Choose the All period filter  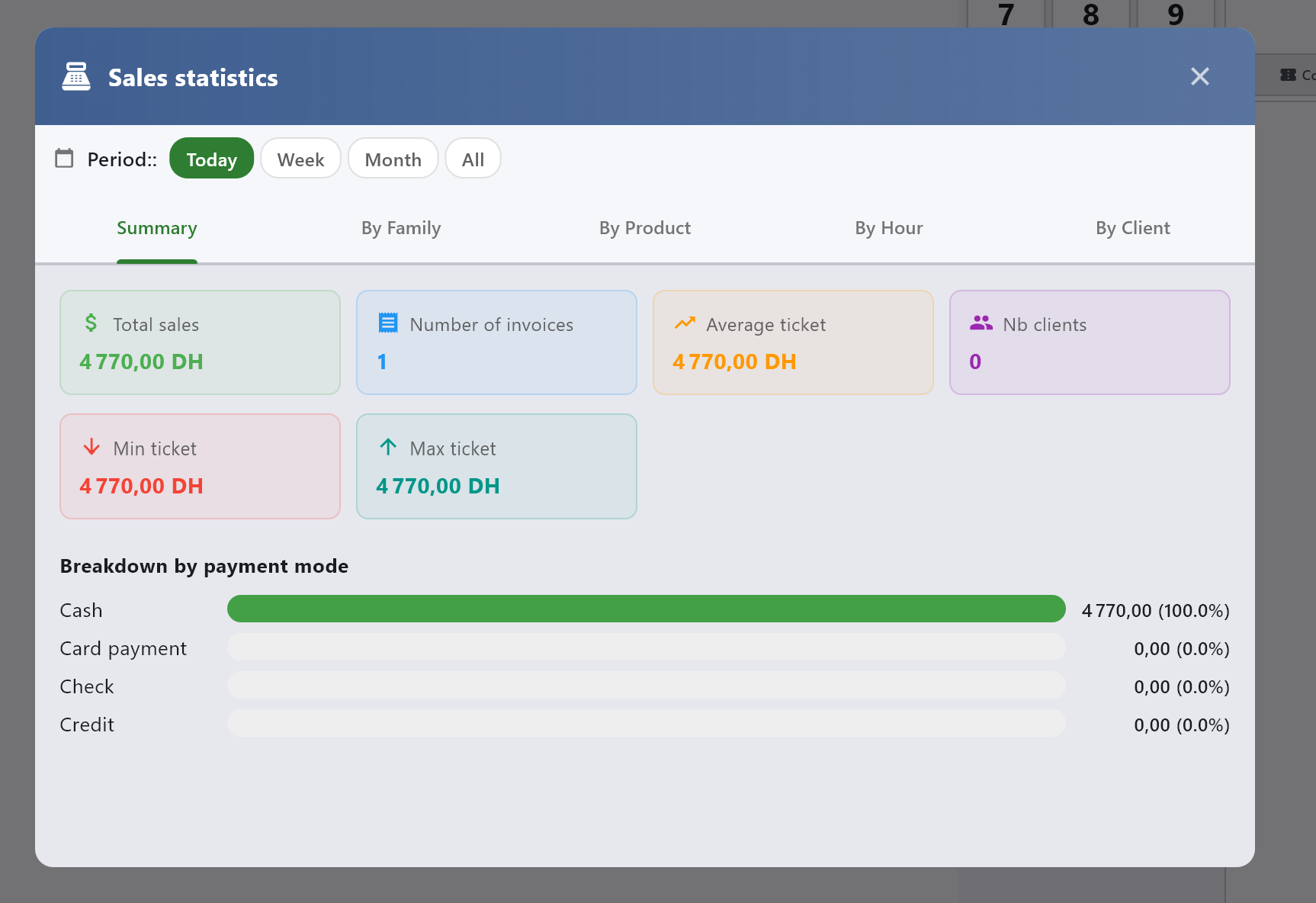coord(473,159)
